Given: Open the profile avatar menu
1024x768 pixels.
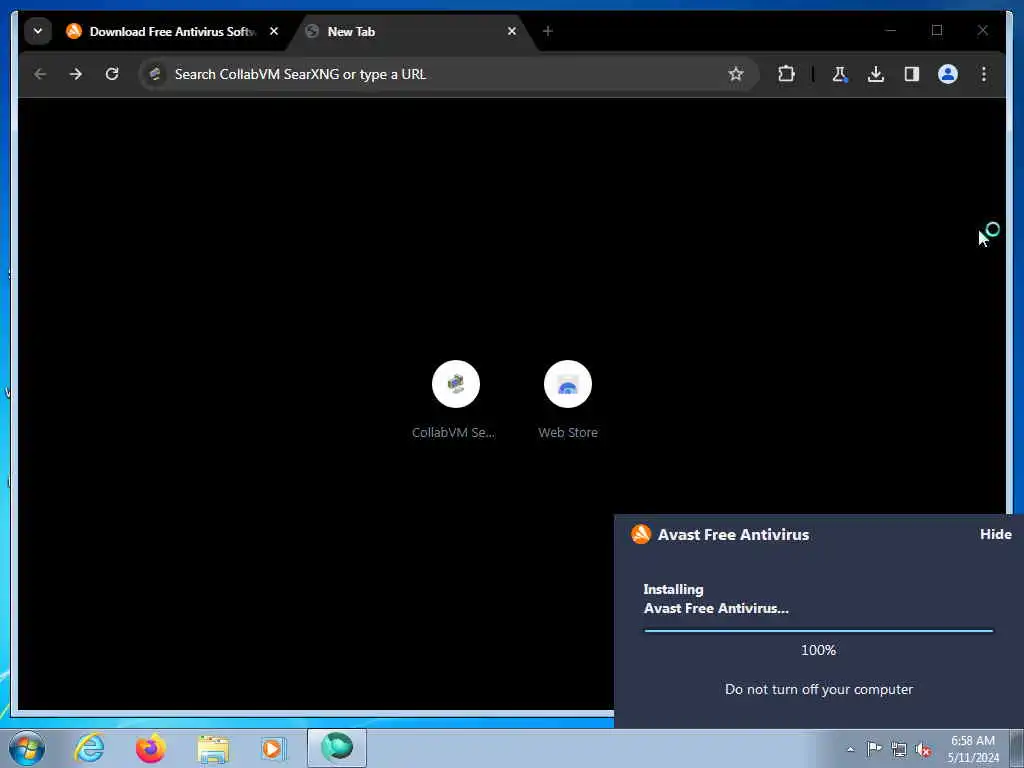Looking at the screenshot, I should point(948,74).
